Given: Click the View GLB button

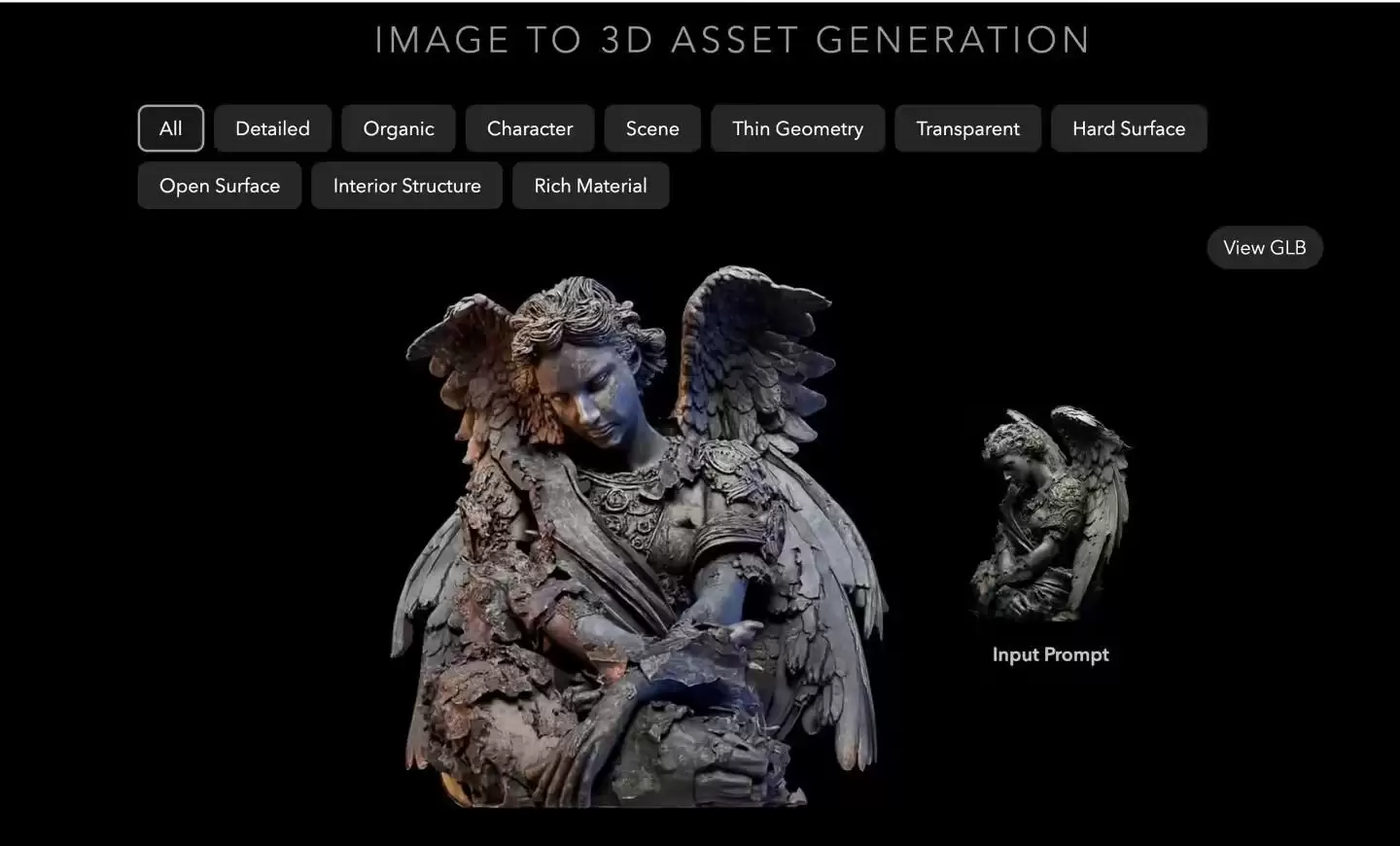Looking at the screenshot, I should pyautogui.click(x=1264, y=248).
